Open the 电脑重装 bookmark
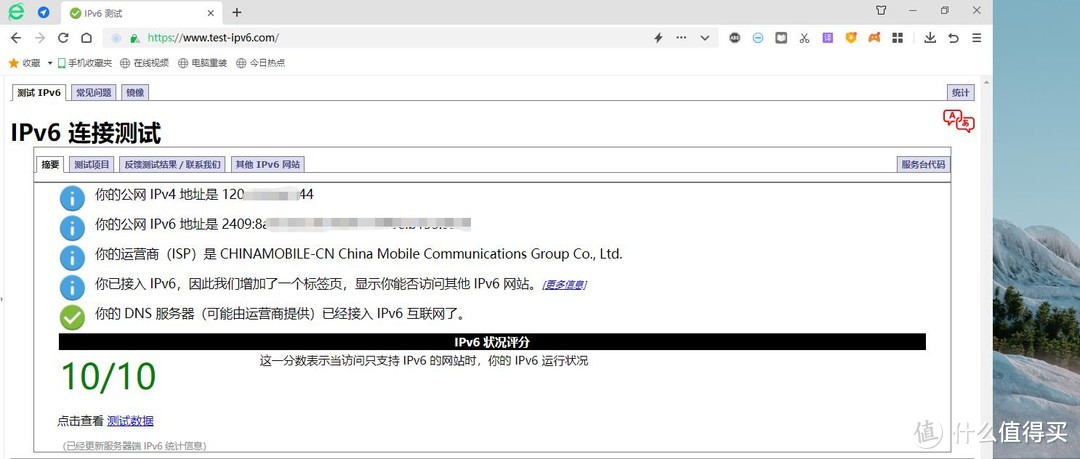This screenshot has height=459, width=1080. 202,63
